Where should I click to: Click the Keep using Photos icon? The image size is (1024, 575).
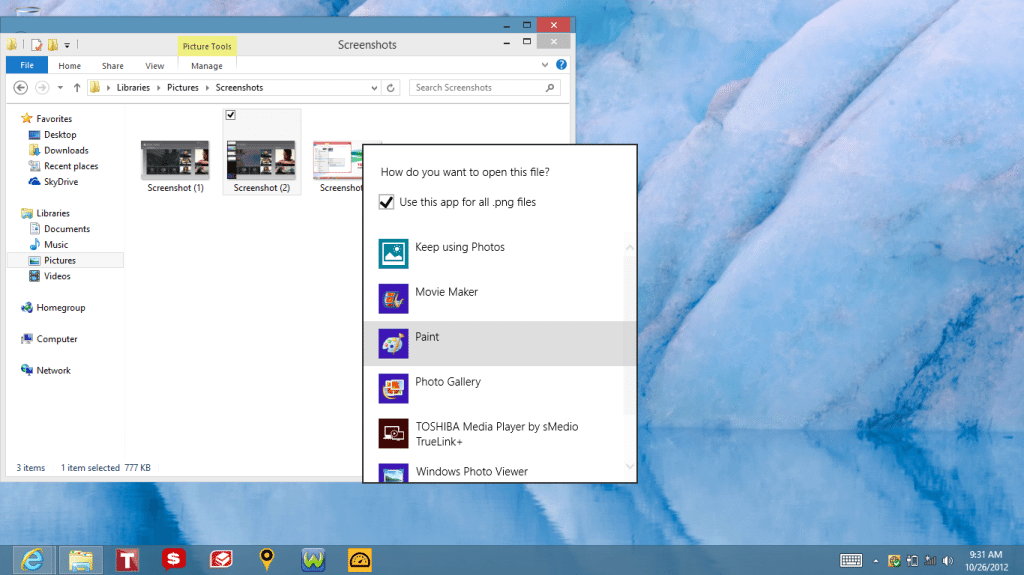(393, 254)
